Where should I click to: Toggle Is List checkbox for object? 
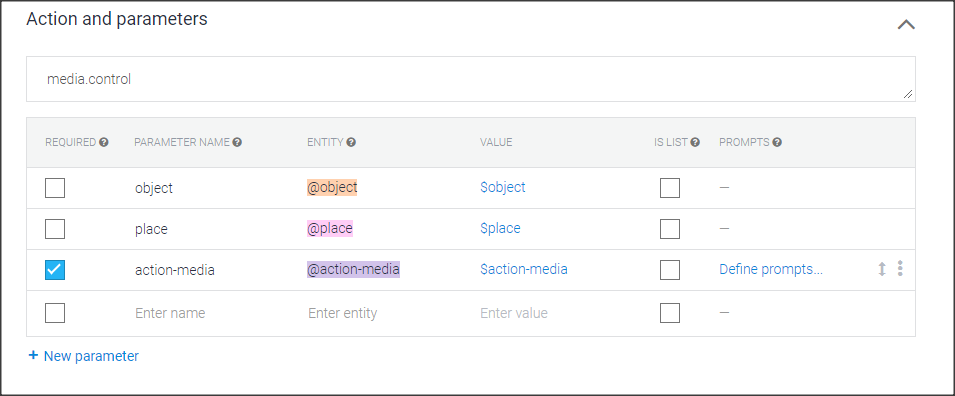(x=670, y=188)
